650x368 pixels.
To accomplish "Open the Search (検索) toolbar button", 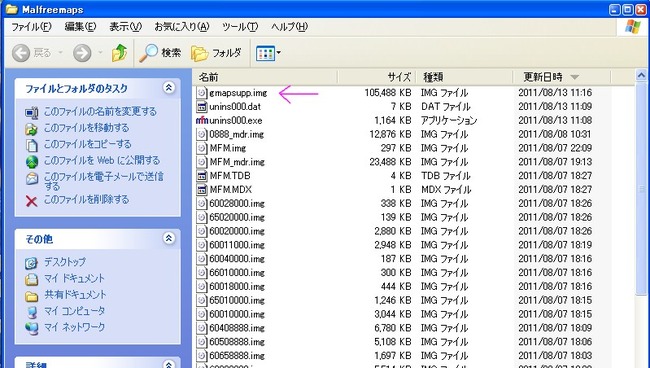I will (x=160, y=53).
